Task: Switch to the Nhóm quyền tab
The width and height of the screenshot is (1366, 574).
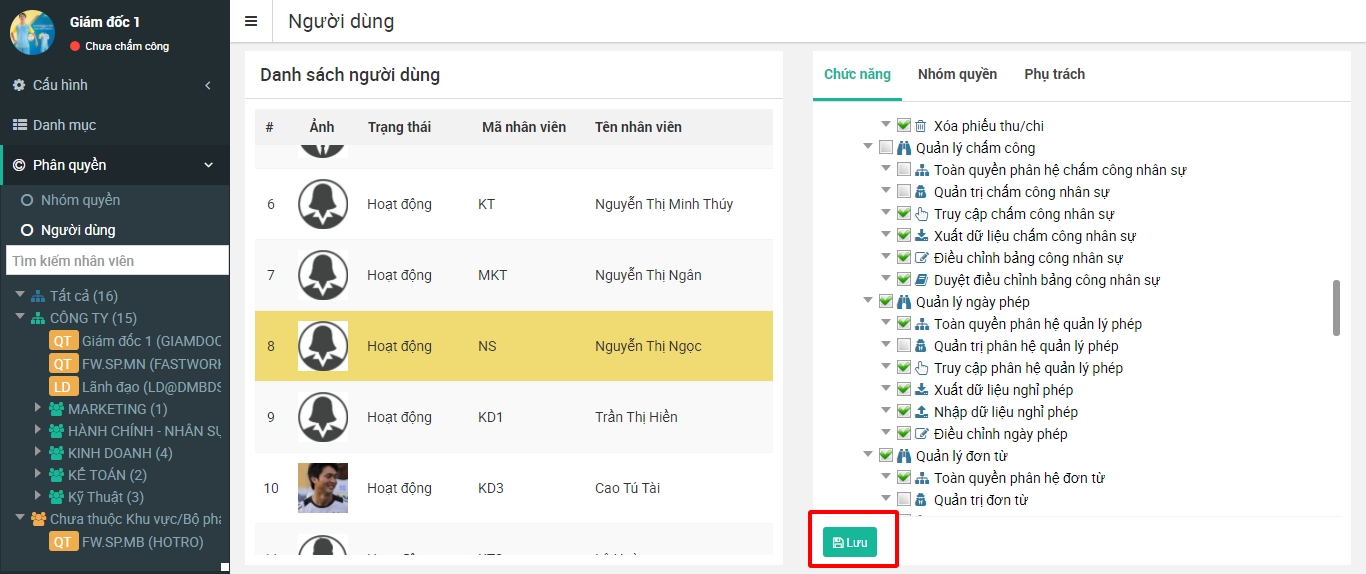Action: pyautogui.click(x=957, y=74)
